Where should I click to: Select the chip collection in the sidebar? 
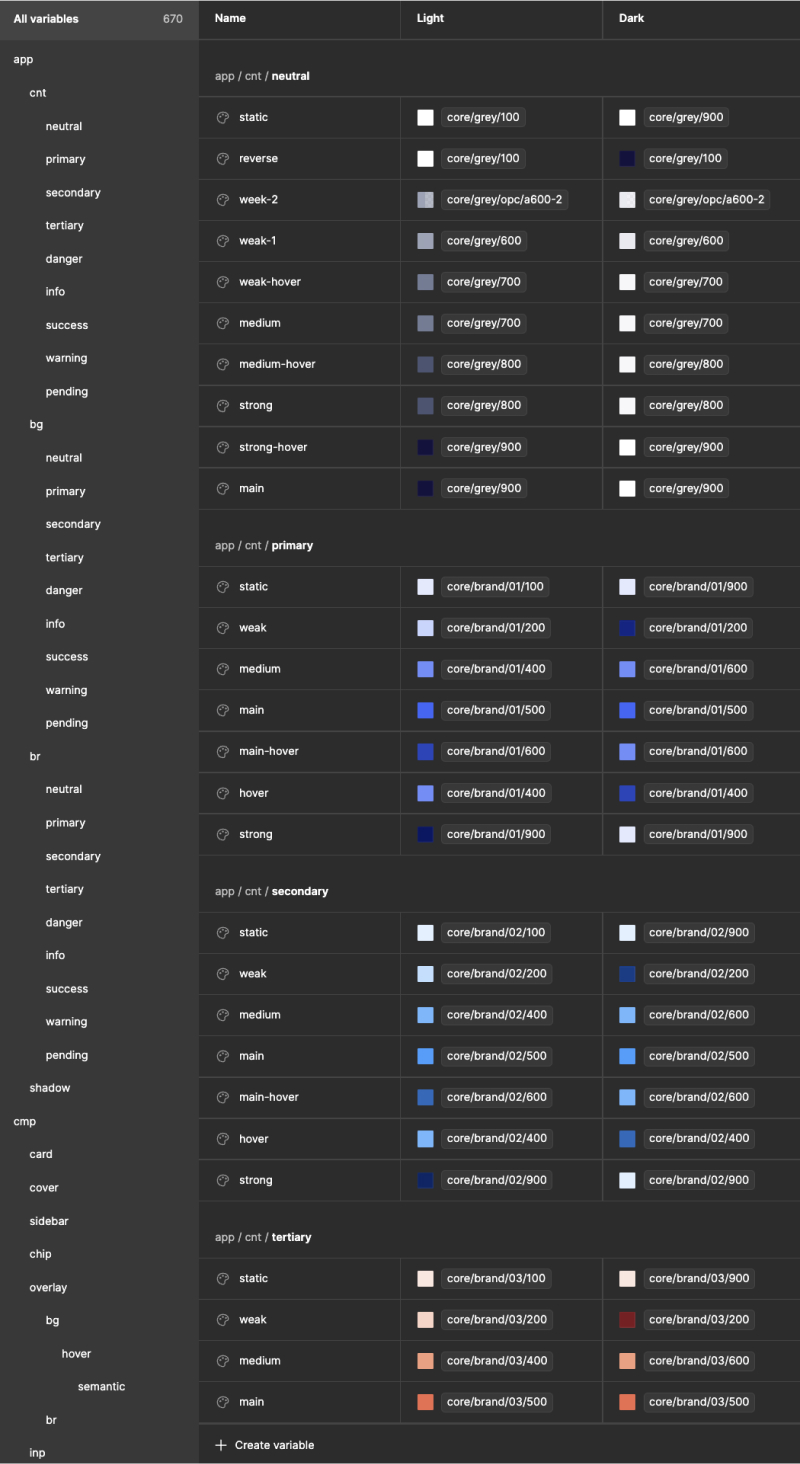pos(40,1254)
